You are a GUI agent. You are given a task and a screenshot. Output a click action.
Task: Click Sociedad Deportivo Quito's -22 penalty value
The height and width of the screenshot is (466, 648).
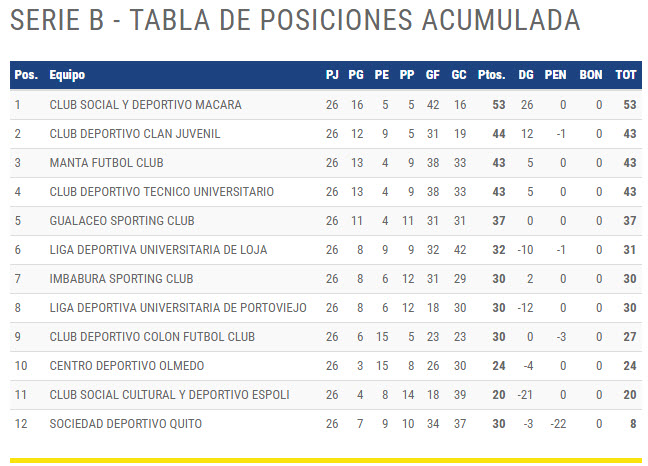pyautogui.click(x=558, y=424)
